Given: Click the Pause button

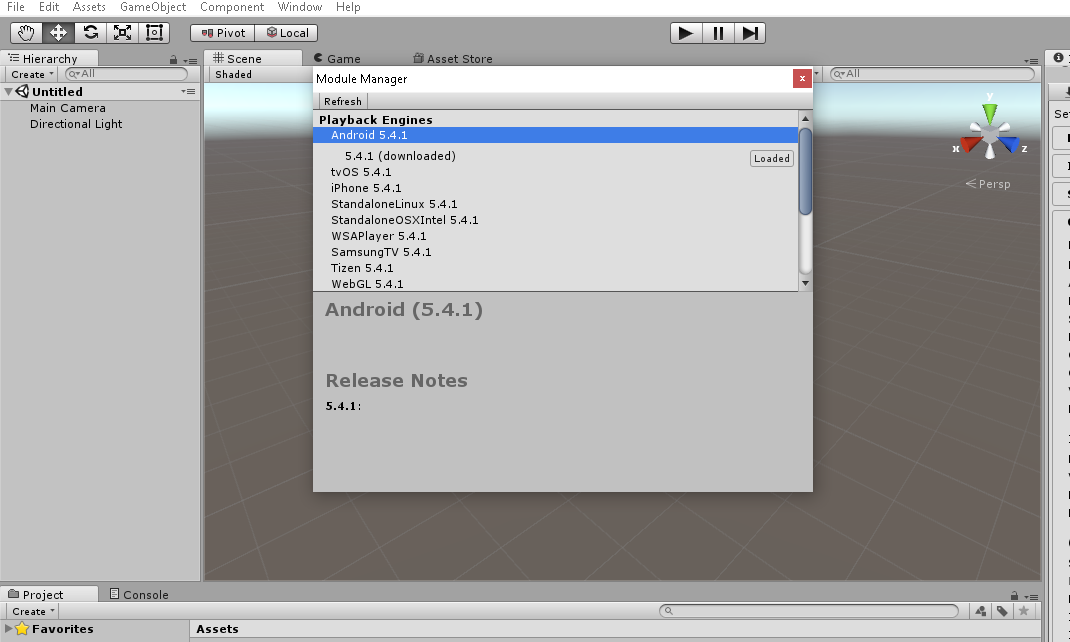Looking at the screenshot, I should click(718, 33).
